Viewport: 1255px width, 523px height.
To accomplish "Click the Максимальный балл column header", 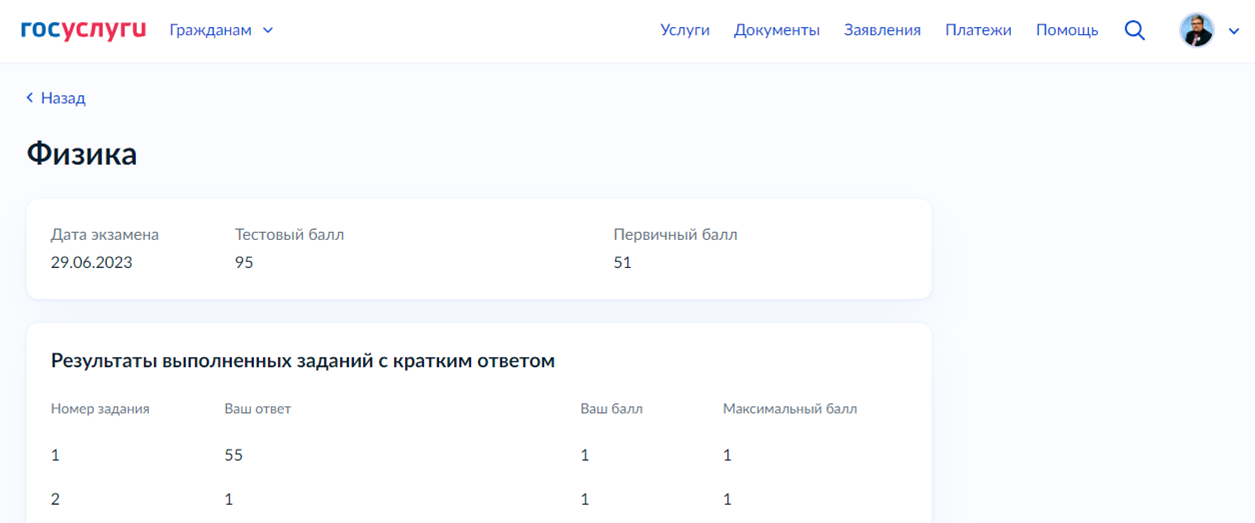I will [790, 409].
